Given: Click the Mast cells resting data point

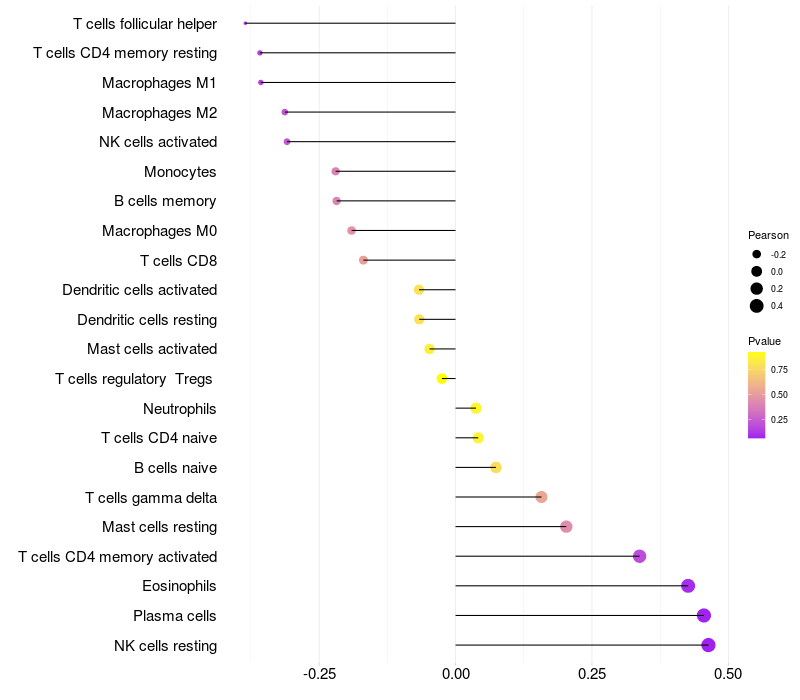Looking at the screenshot, I should point(566,527).
